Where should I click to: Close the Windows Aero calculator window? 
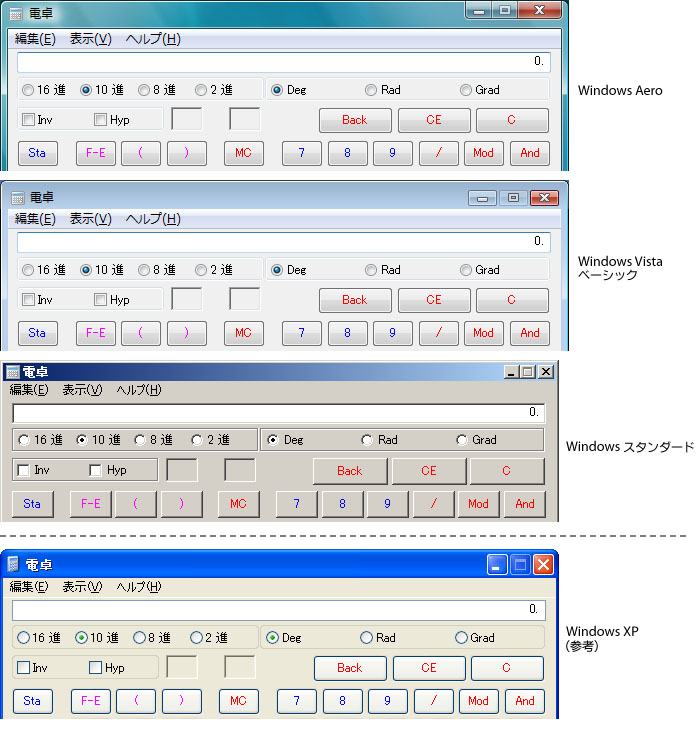(x=540, y=10)
